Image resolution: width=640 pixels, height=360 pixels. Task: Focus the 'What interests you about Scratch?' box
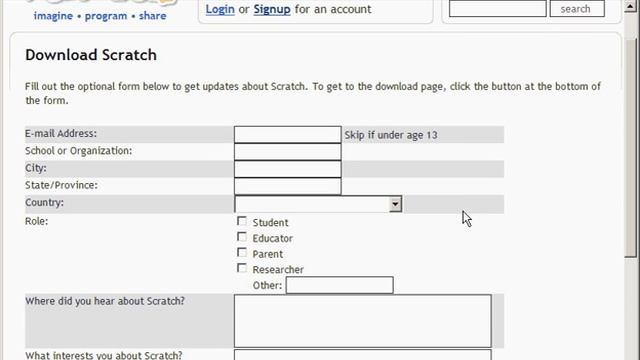(363, 355)
